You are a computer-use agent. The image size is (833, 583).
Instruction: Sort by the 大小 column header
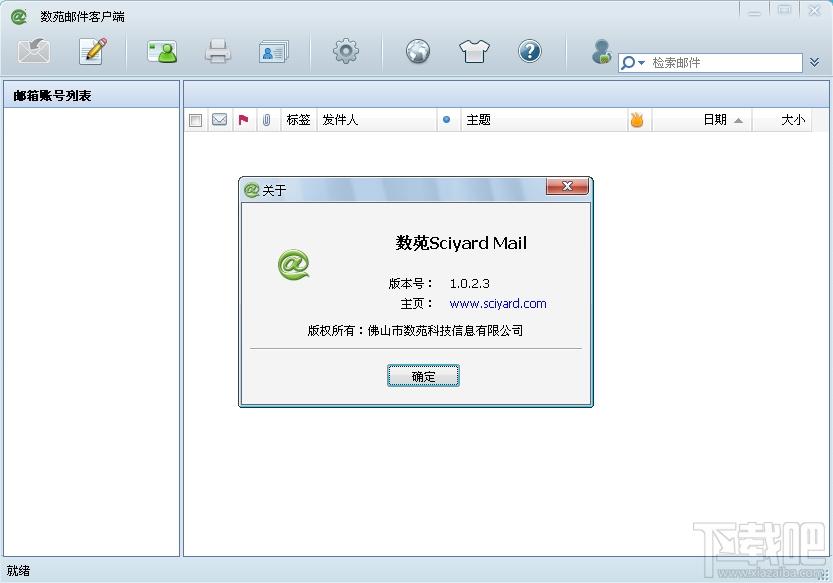(782, 120)
